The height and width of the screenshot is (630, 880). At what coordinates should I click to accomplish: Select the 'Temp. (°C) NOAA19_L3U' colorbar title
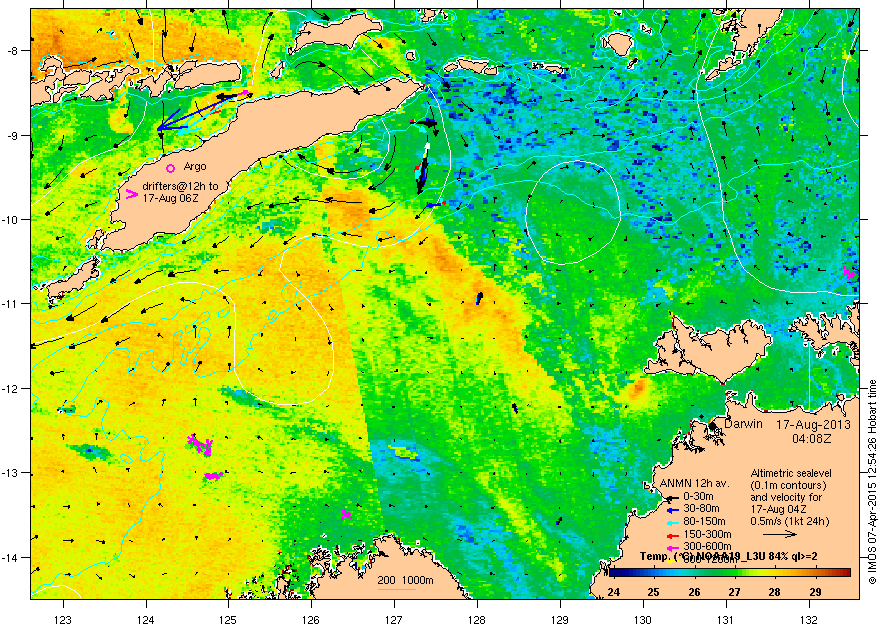coord(705,557)
